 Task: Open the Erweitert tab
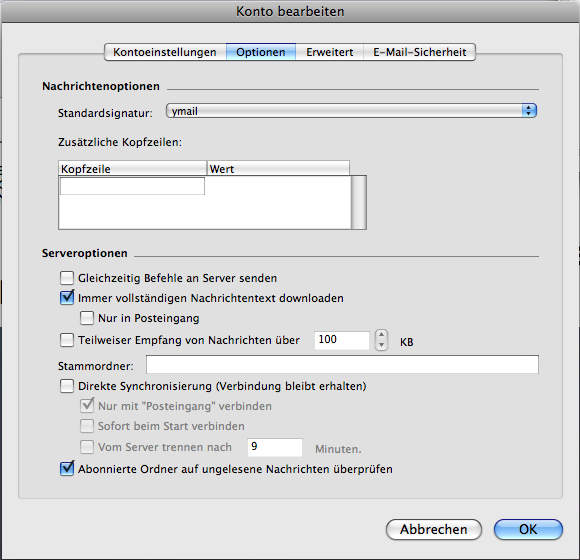tap(330, 52)
